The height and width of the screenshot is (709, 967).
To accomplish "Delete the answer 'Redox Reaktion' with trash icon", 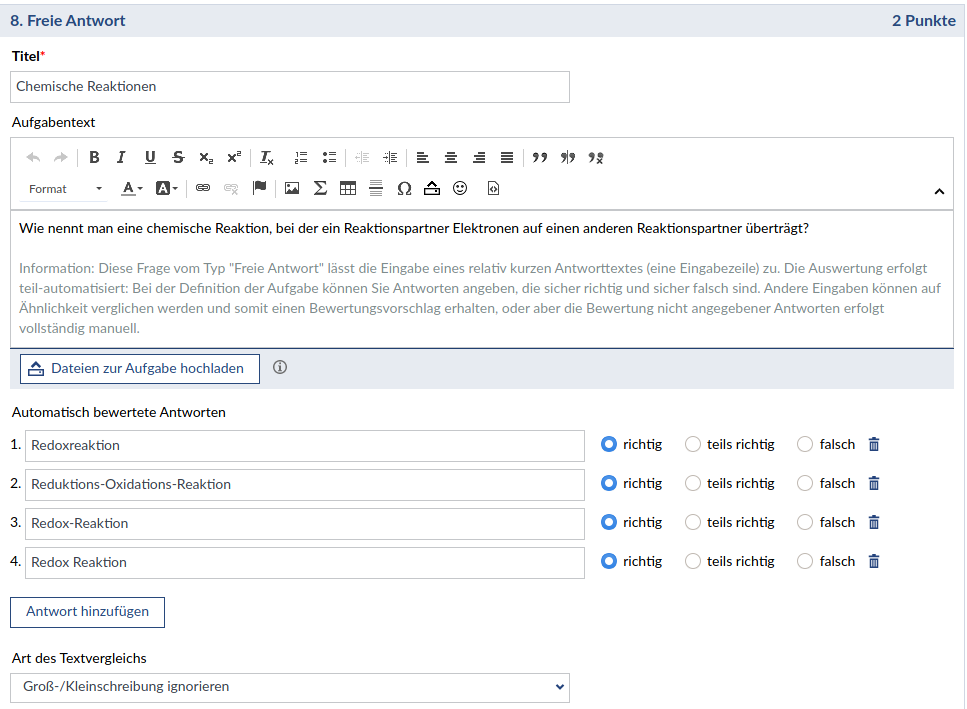I will (x=874, y=562).
